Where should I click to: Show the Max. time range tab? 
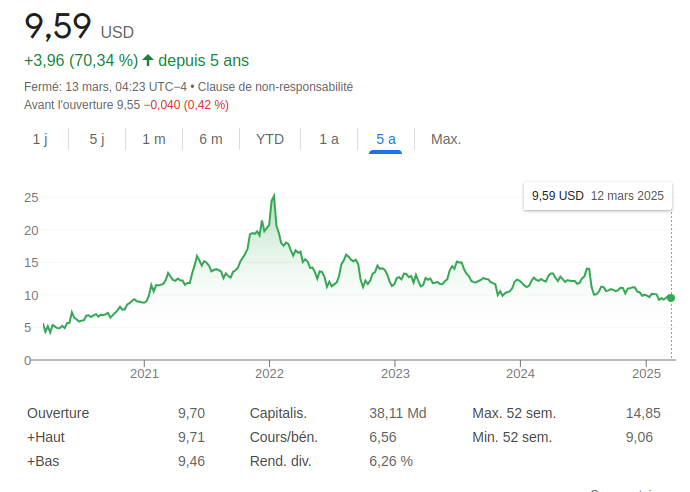click(446, 139)
